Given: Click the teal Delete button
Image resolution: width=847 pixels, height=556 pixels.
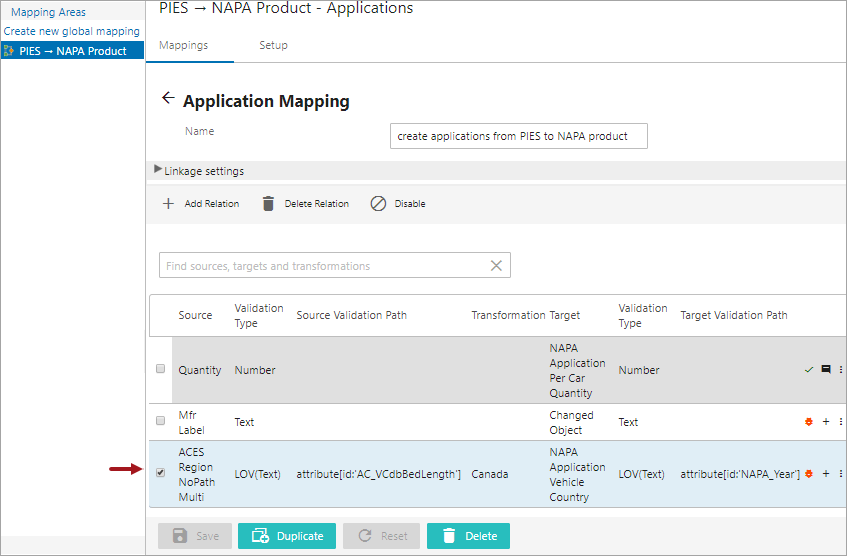Looking at the screenshot, I should point(468,536).
